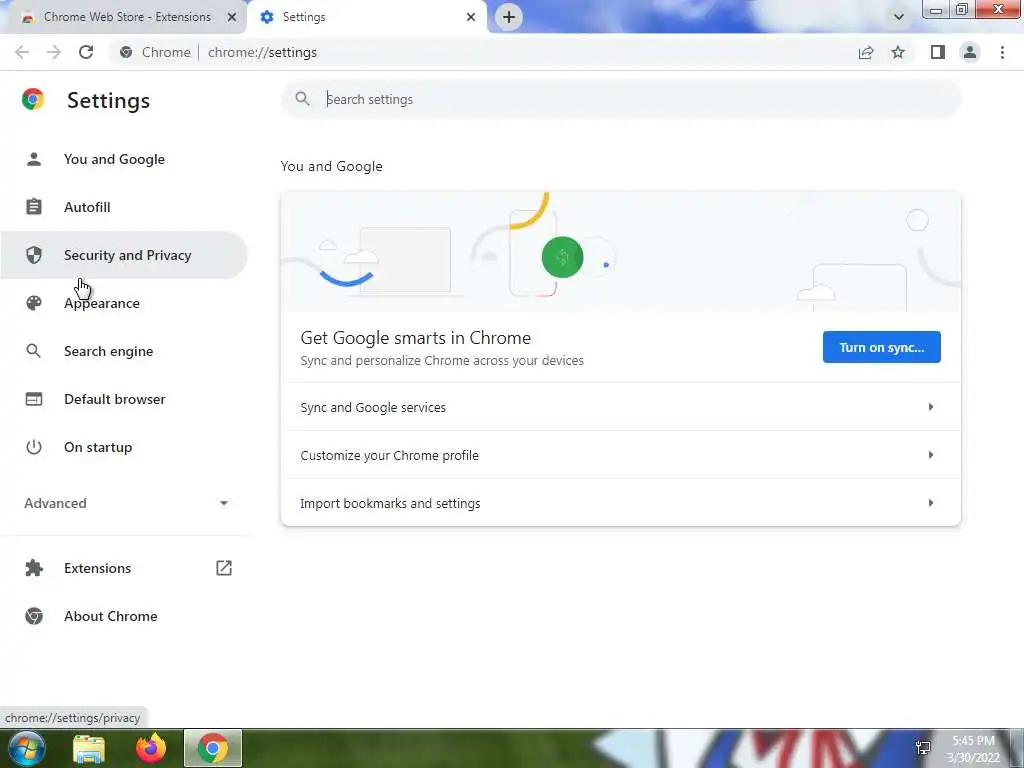
Task: Click the address bar URL chrome://settings
Action: tap(263, 52)
